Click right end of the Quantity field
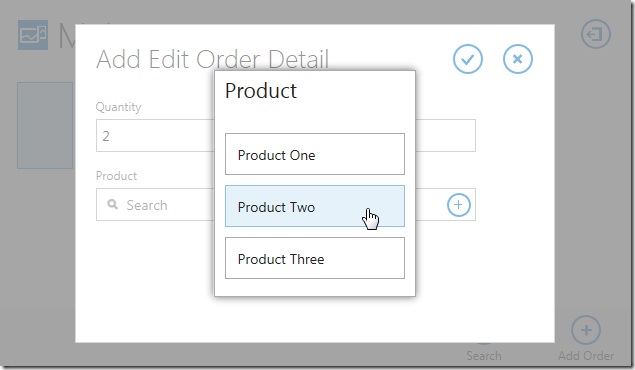Image resolution: width=635 pixels, height=370 pixels. [x=445, y=136]
